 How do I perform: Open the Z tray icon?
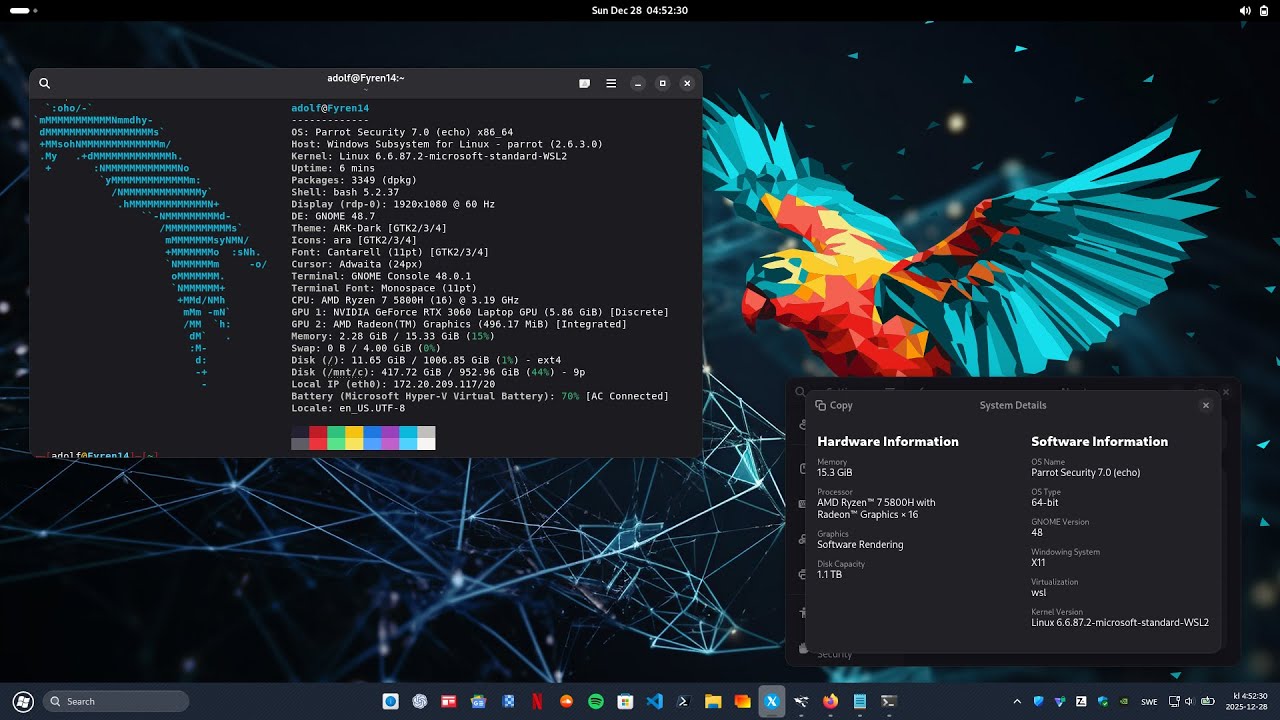[1081, 701]
